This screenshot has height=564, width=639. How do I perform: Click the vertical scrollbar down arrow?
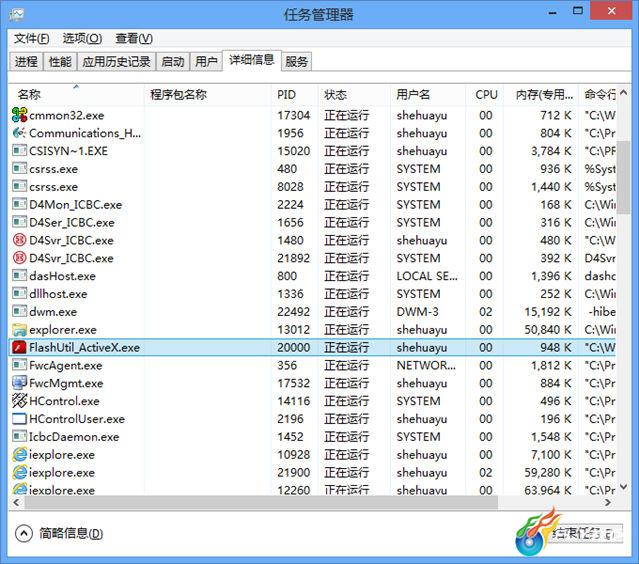pyautogui.click(x=623, y=486)
